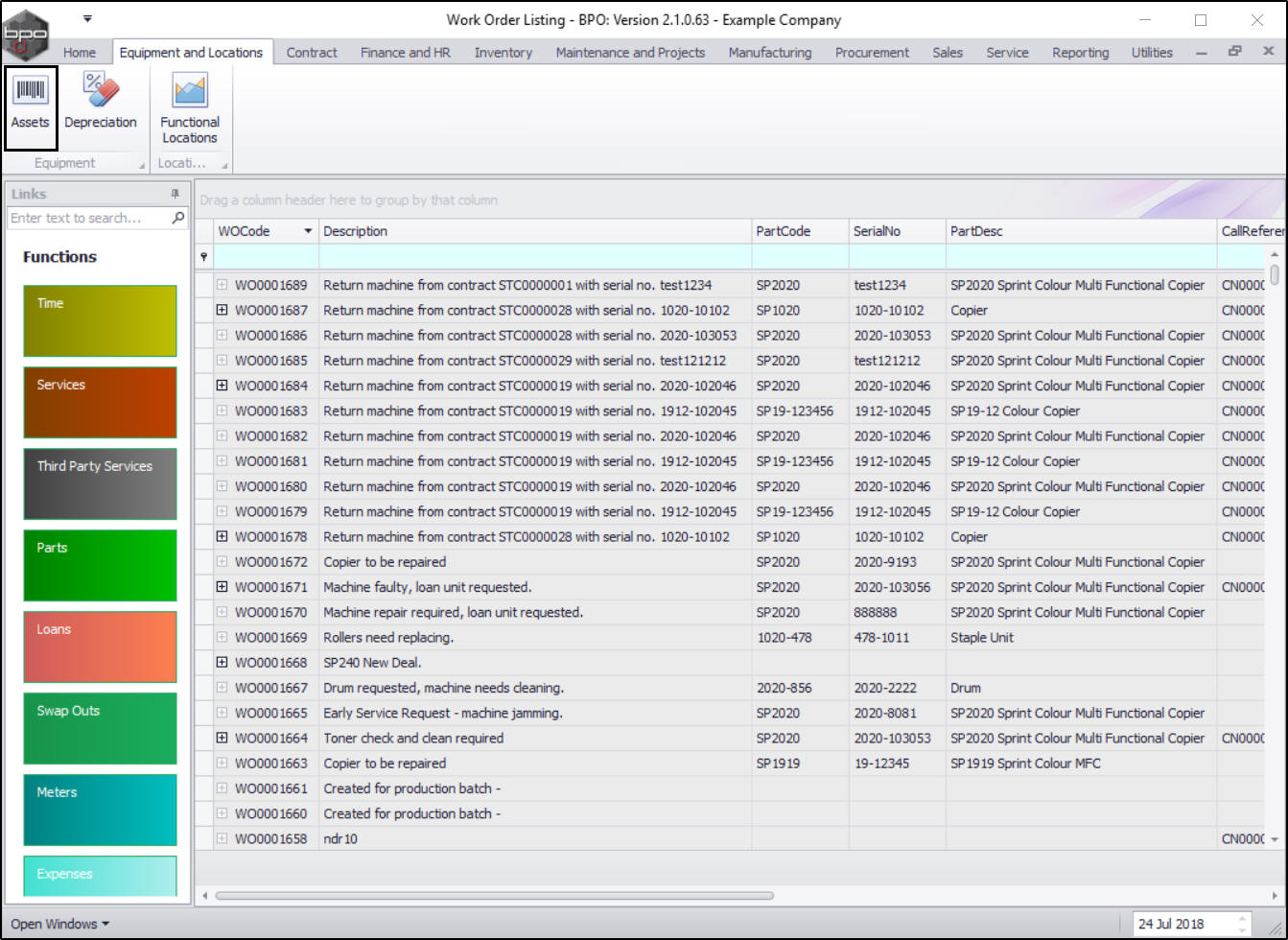Click the horizontal scrollbar thumb
Screen dimensions: 1288x940
pyautogui.click(x=494, y=896)
